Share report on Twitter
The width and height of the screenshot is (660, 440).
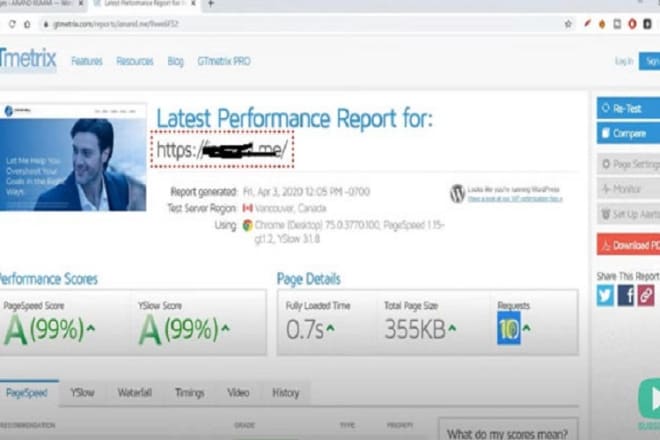[x=605, y=295]
